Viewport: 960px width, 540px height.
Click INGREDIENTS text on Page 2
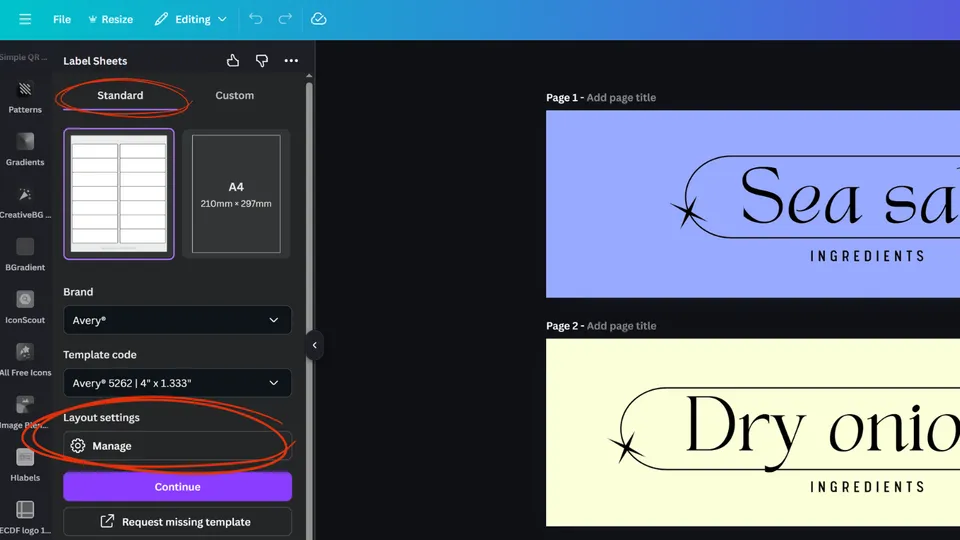pos(867,487)
